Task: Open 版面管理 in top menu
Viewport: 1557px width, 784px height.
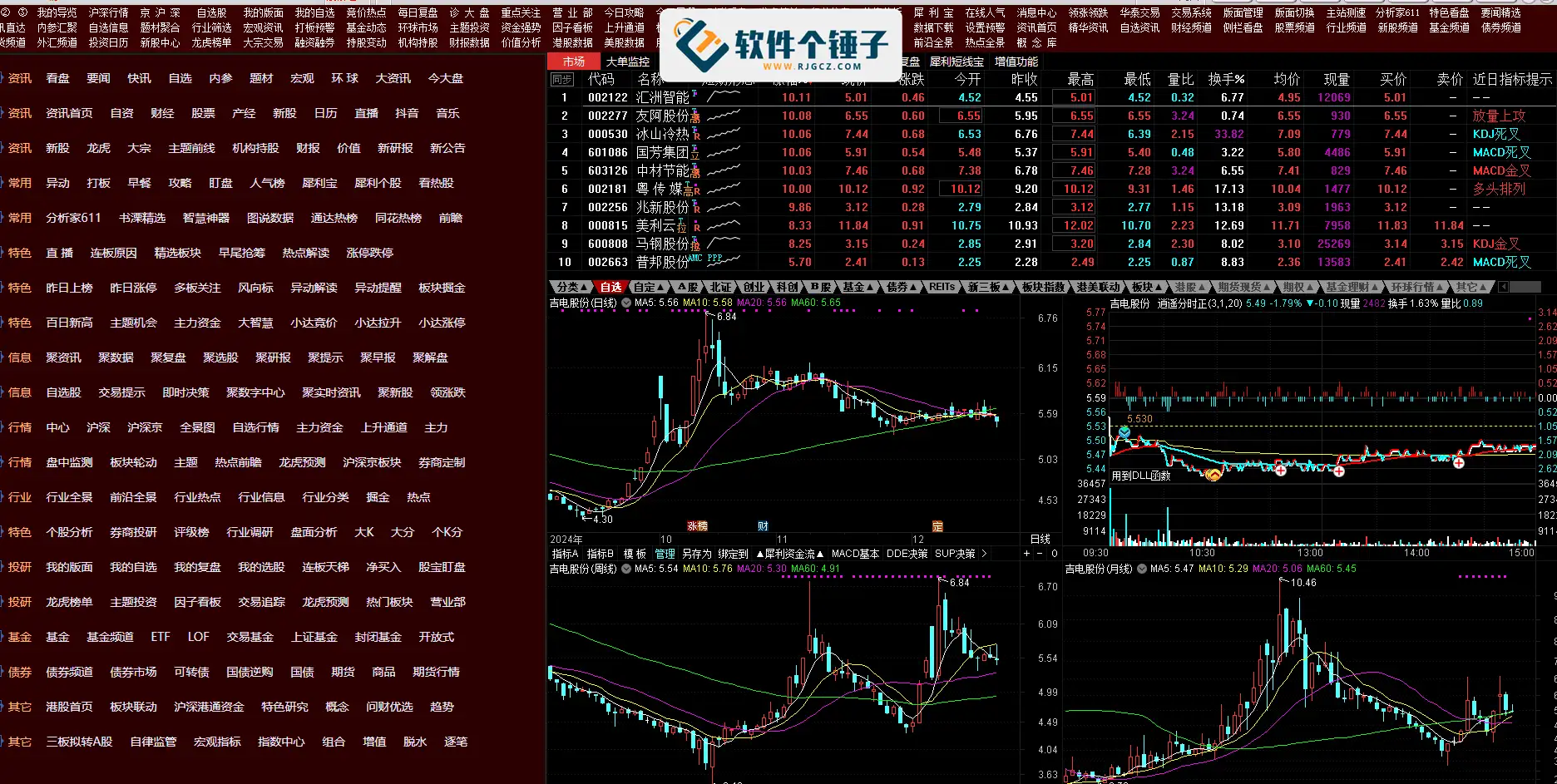Action: (1243, 12)
